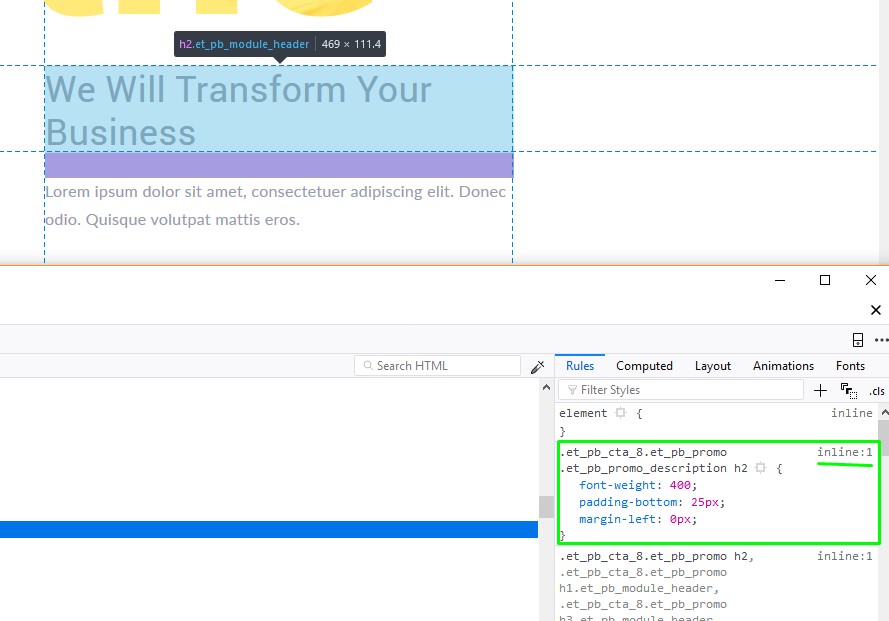889x621 pixels.
Task: Open responsive design mode icon
Action: click(x=857, y=340)
